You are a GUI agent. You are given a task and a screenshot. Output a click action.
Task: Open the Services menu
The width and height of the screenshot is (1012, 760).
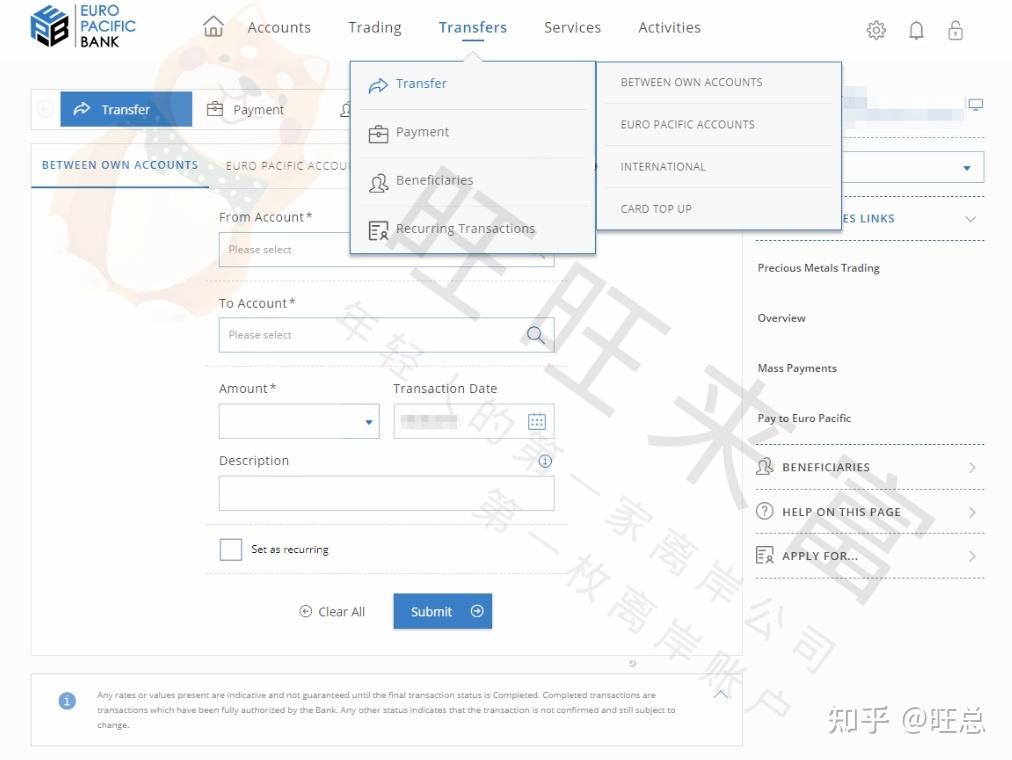(x=572, y=27)
